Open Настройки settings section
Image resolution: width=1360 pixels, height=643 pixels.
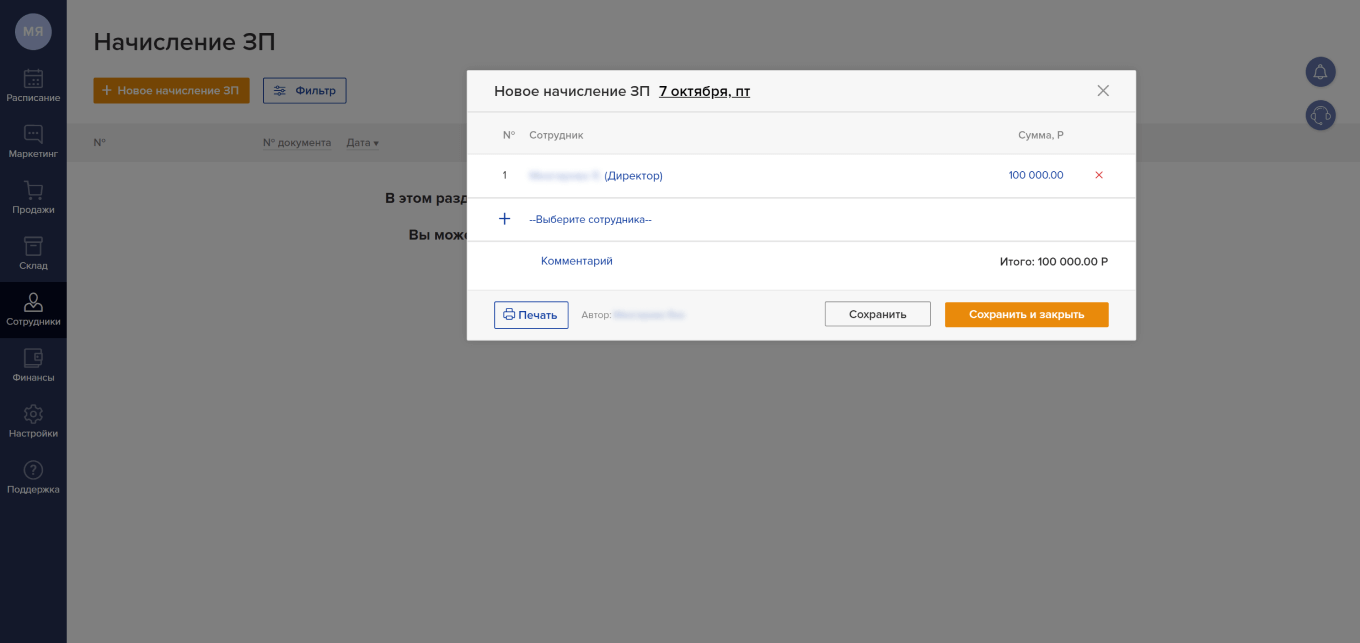33,422
